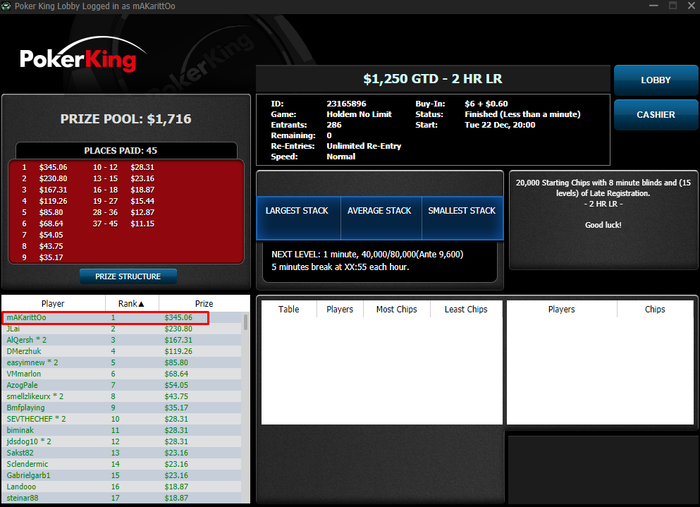Click the PLACES PAID: 45 label
The image size is (700, 507).
(x=121, y=150)
